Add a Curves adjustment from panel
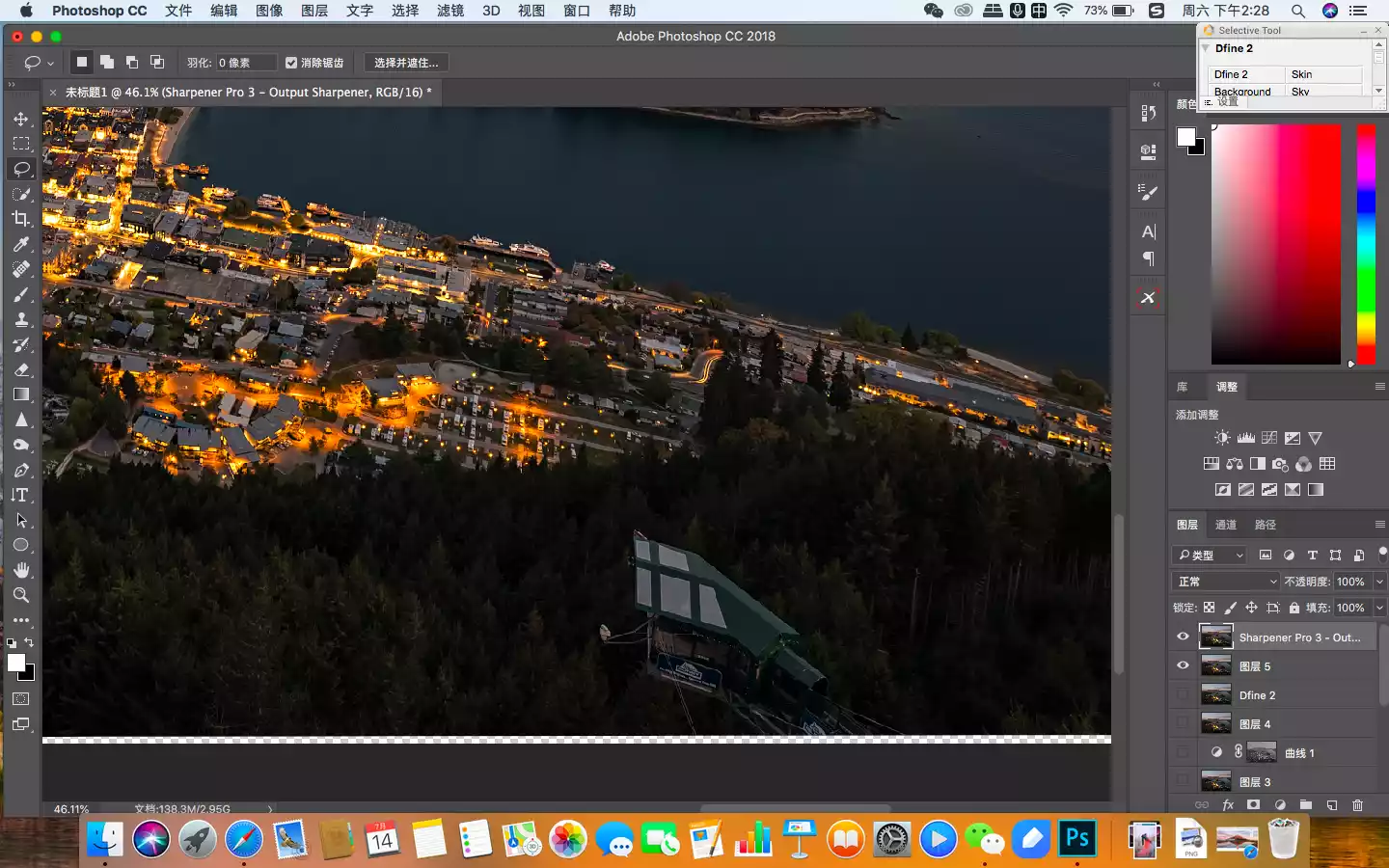Screen dimensions: 1389x868 tap(1269, 438)
